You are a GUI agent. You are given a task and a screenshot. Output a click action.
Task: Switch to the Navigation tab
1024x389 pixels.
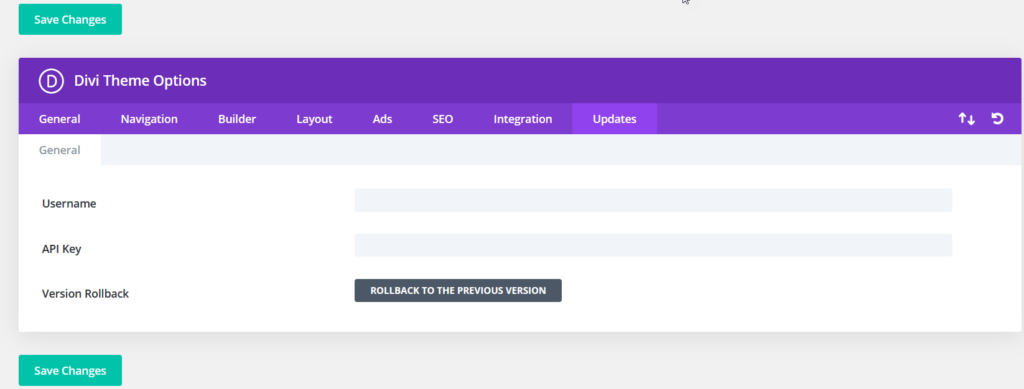coord(149,119)
